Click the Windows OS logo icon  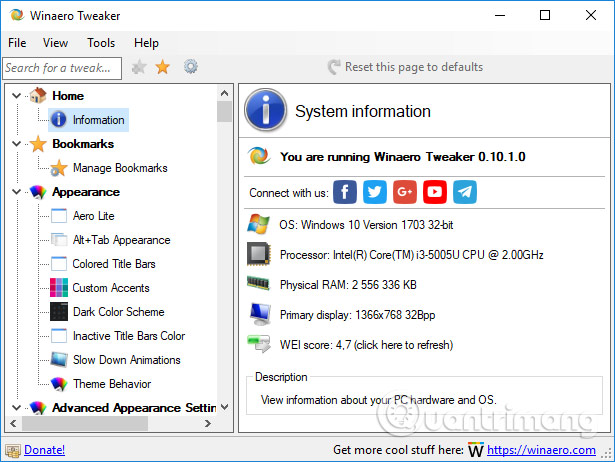coord(258,224)
